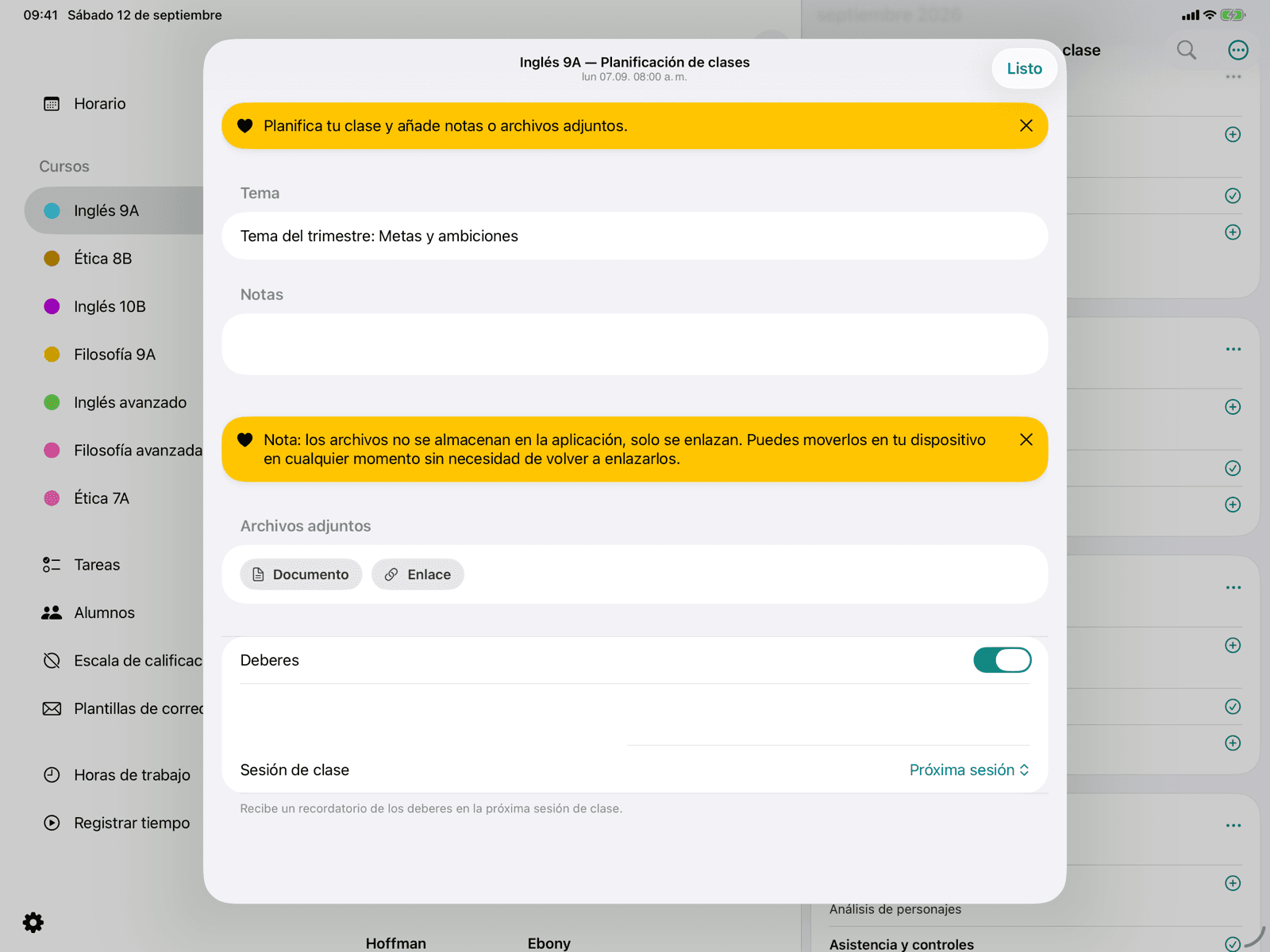Click the Plantillas de correo envelope icon
1270x952 pixels.
[x=52, y=708]
